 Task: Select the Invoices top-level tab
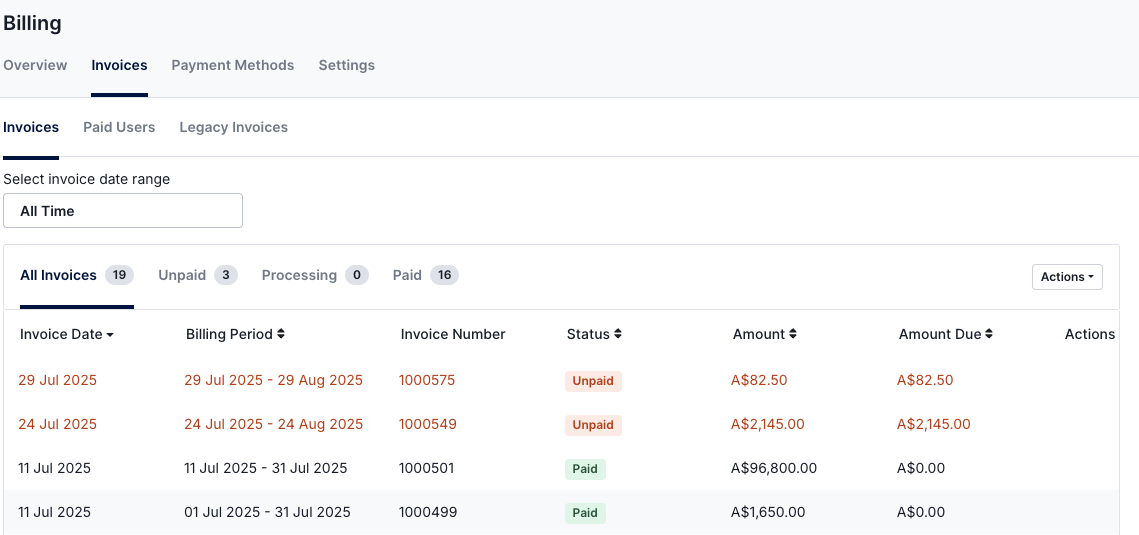tap(119, 65)
